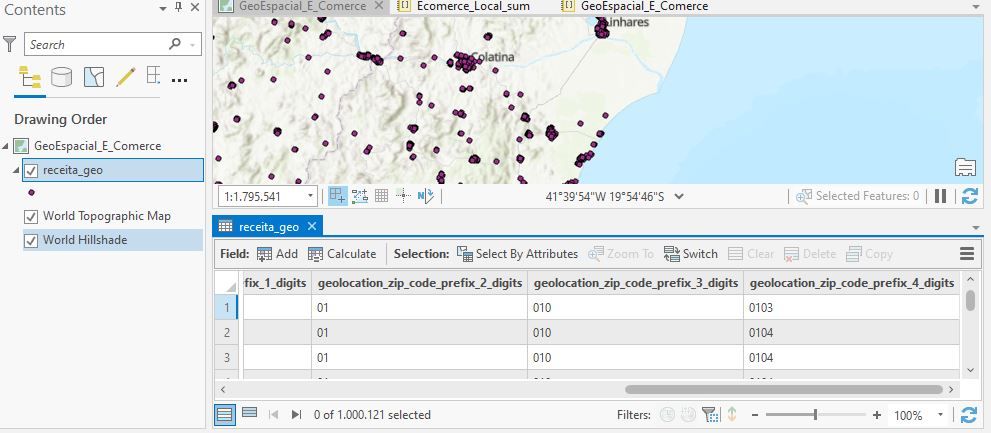Toggle World Hillshade layer checkbox
Image resolution: width=991 pixels, height=433 pixels.
pos(31,241)
